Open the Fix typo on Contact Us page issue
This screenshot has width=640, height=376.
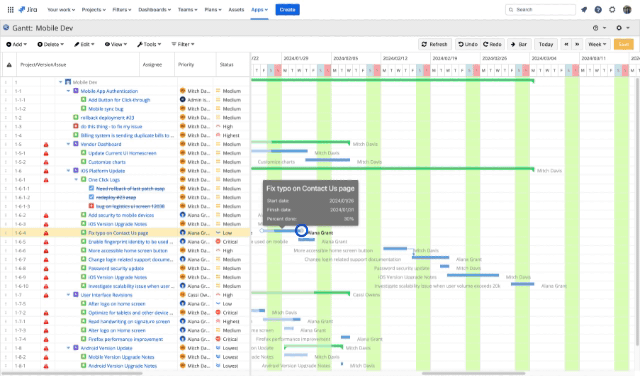click(x=118, y=233)
